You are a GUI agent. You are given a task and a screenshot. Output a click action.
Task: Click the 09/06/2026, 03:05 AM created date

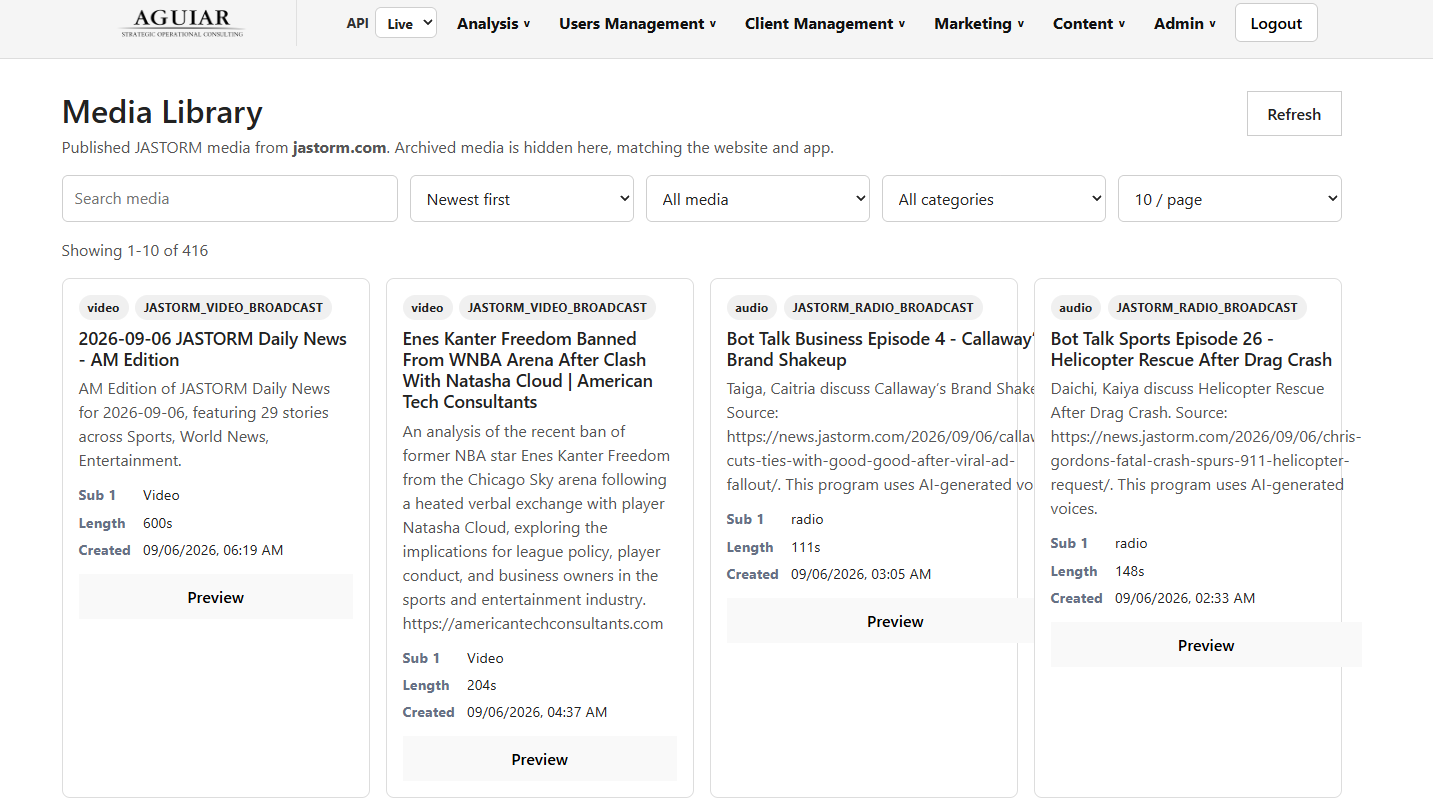tap(861, 574)
